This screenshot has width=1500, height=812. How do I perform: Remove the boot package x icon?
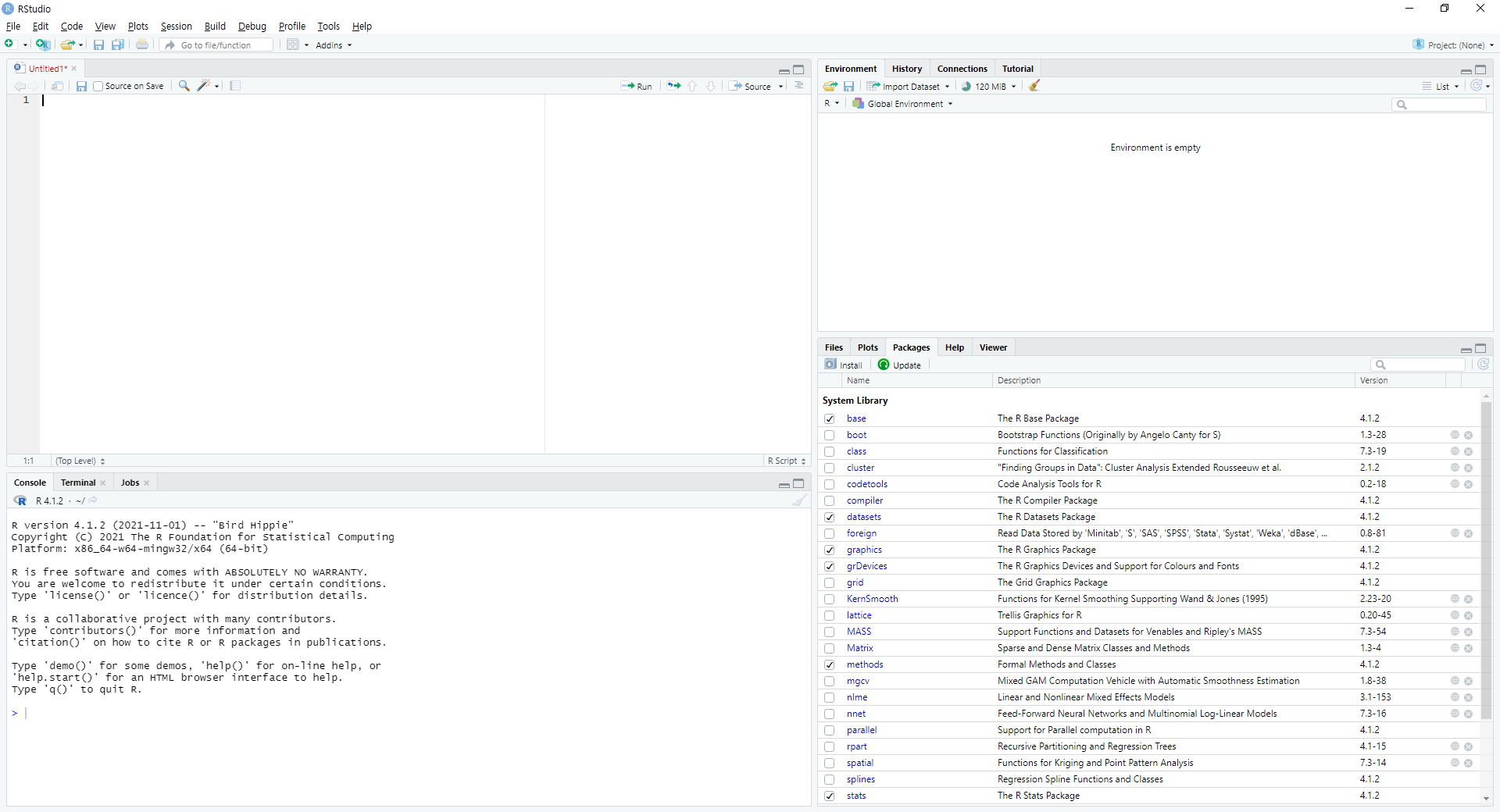point(1468,435)
